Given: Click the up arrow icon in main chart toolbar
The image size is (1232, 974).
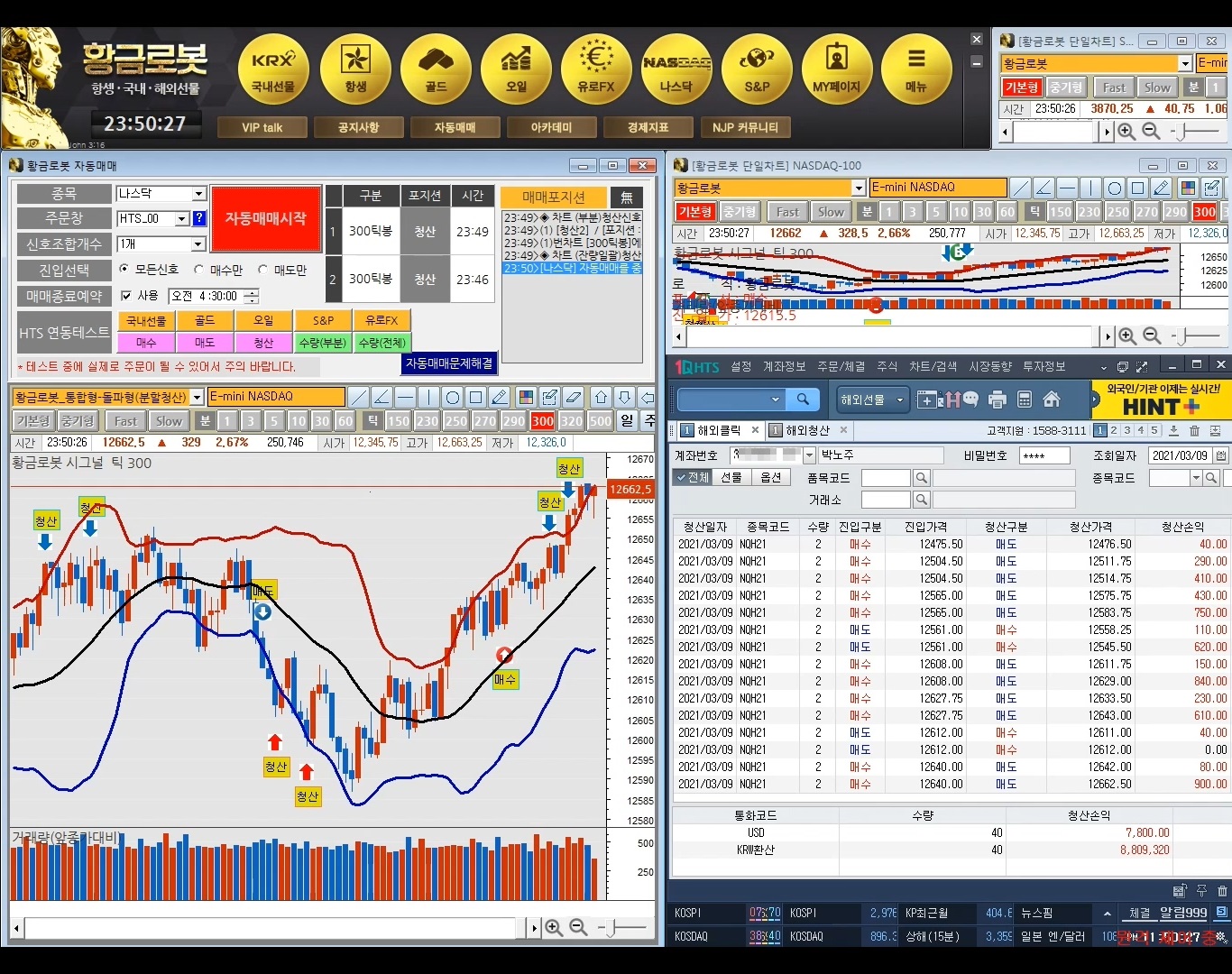Looking at the screenshot, I should click(x=602, y=397).
